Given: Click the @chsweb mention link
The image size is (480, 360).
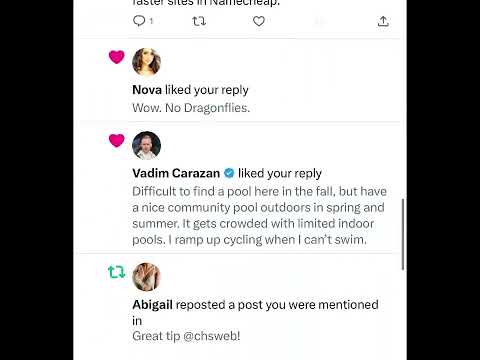Looking at the screenshot, I should coord(211,336).
